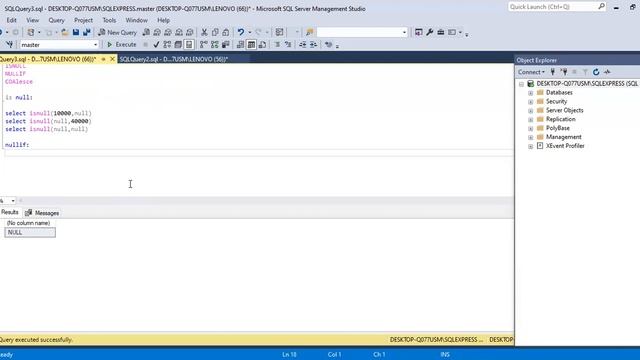Close the SQLQuery3.sql tab
Image resolution: width=640 pixels, height=360 pixels.
click(x=112, y=59)
